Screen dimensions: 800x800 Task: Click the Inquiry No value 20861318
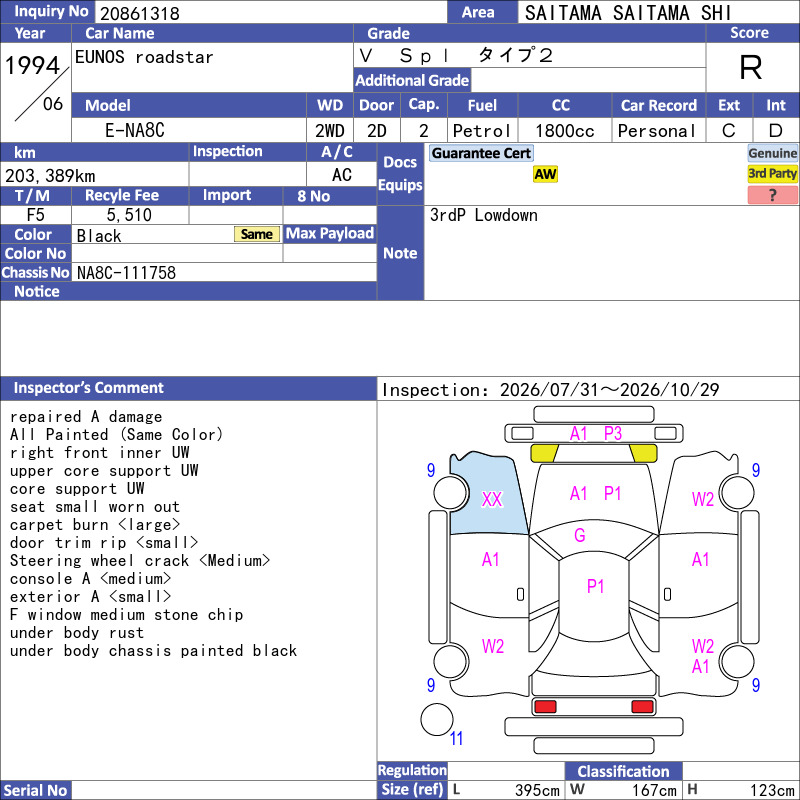coord(140,13)
